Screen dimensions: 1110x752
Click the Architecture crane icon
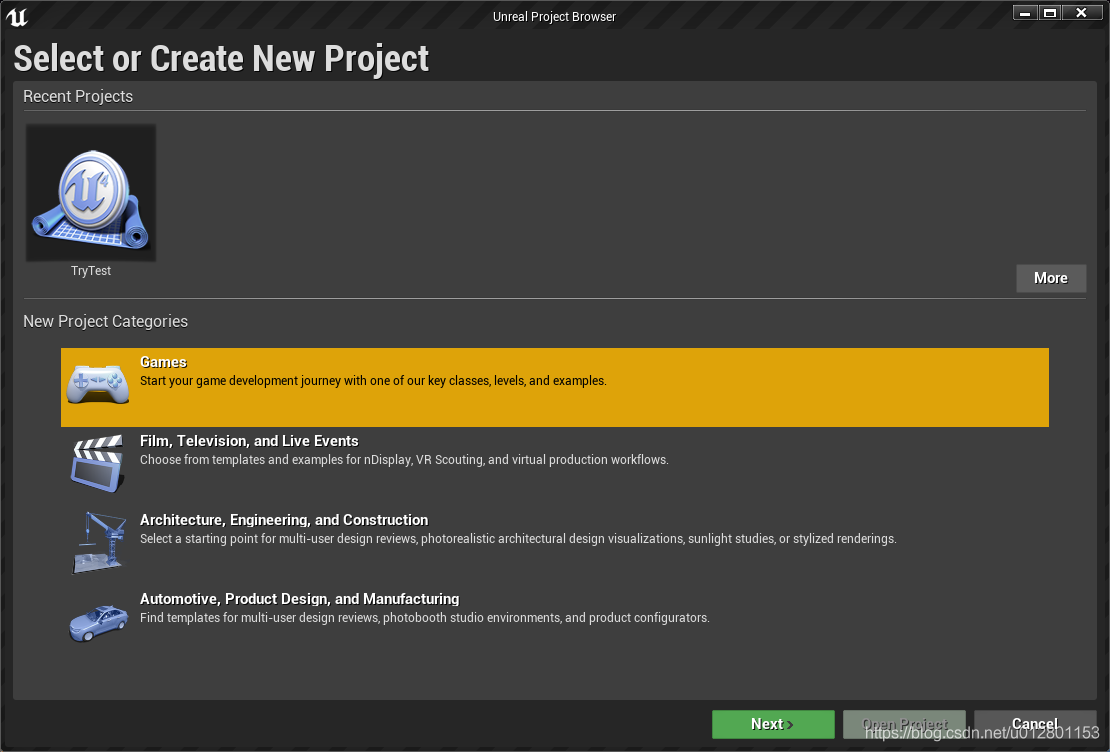(x=98, y=542)
